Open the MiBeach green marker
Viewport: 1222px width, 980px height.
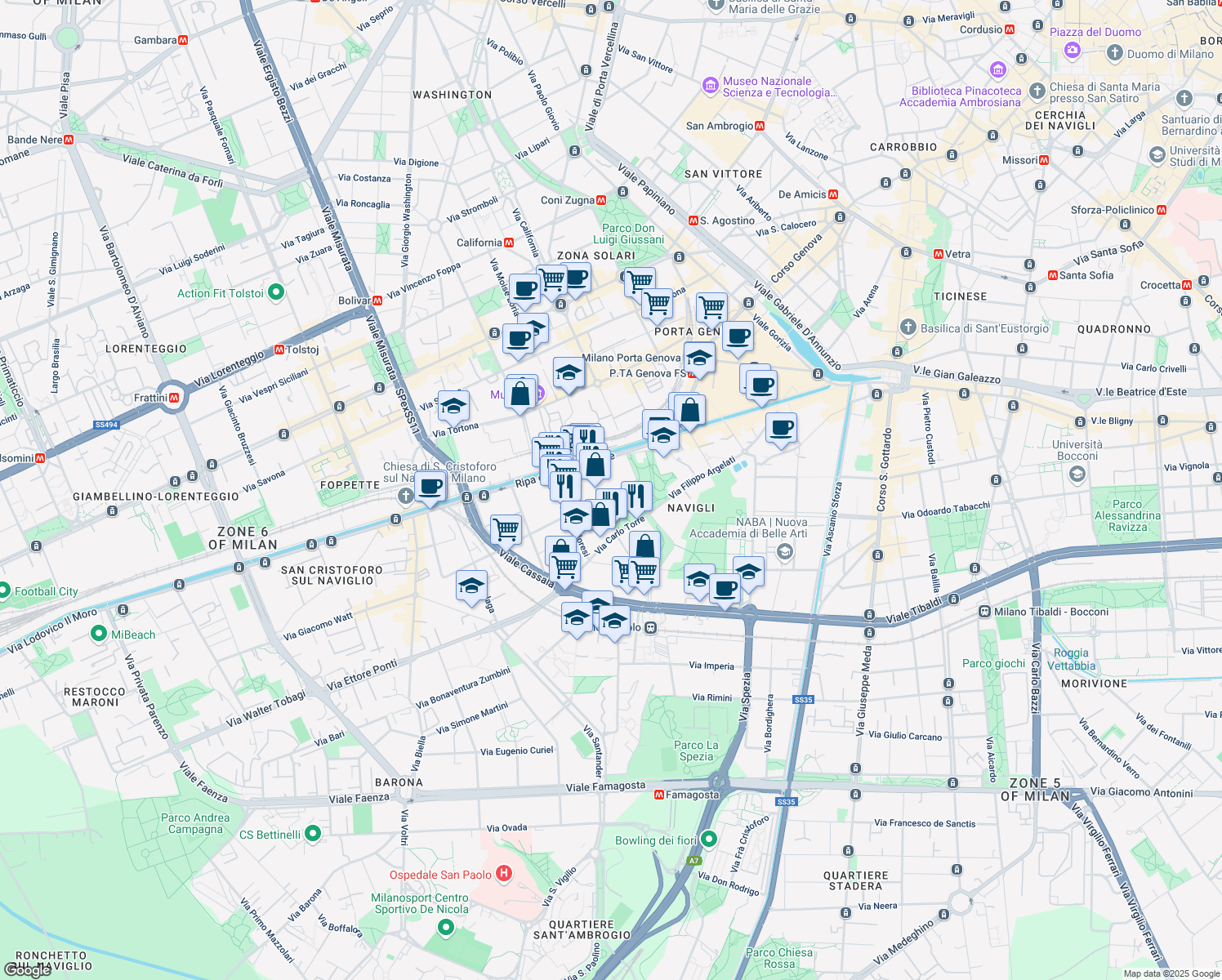click(99, 633)
